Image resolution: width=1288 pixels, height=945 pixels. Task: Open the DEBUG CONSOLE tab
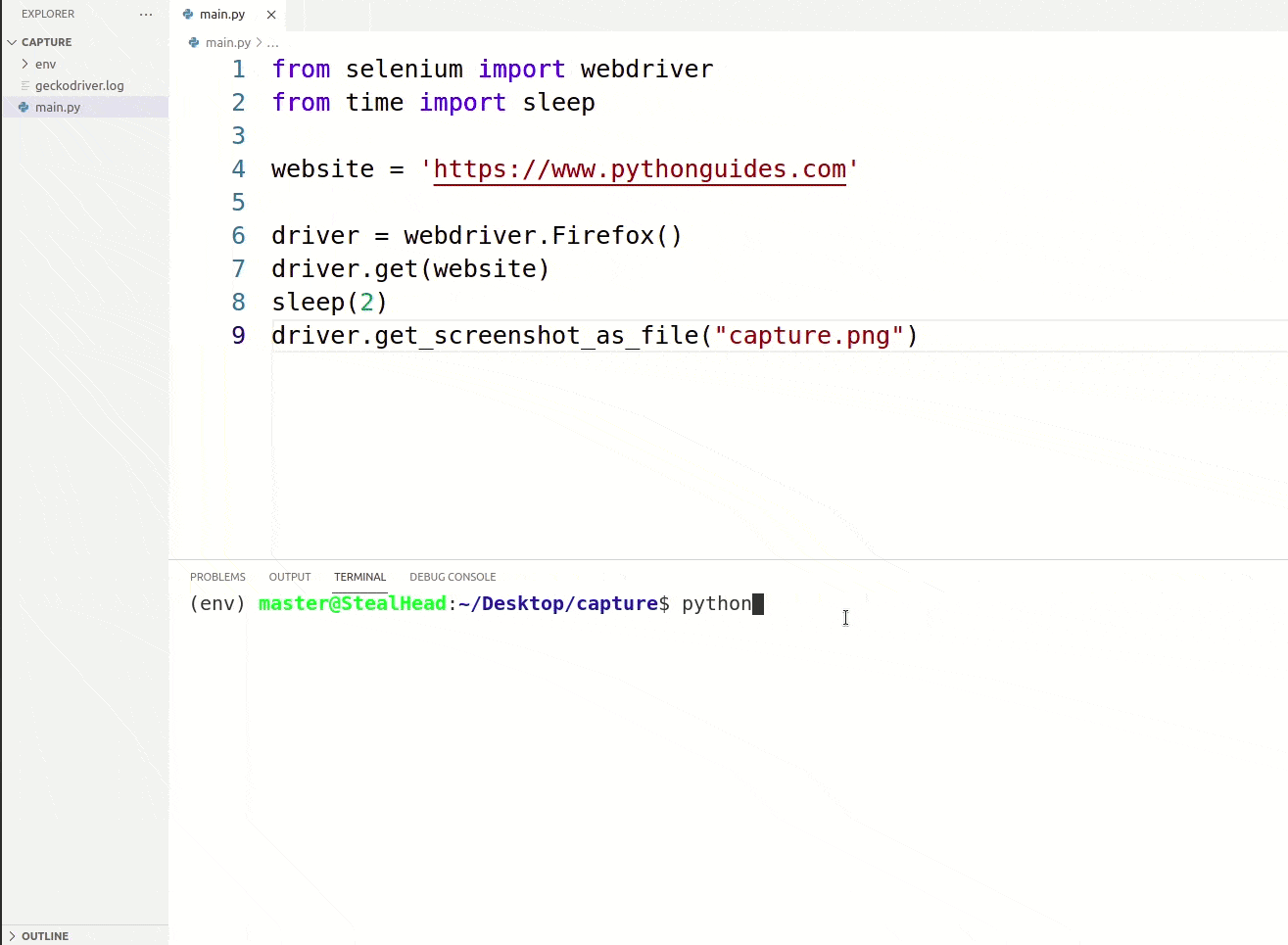click(453, 577)
